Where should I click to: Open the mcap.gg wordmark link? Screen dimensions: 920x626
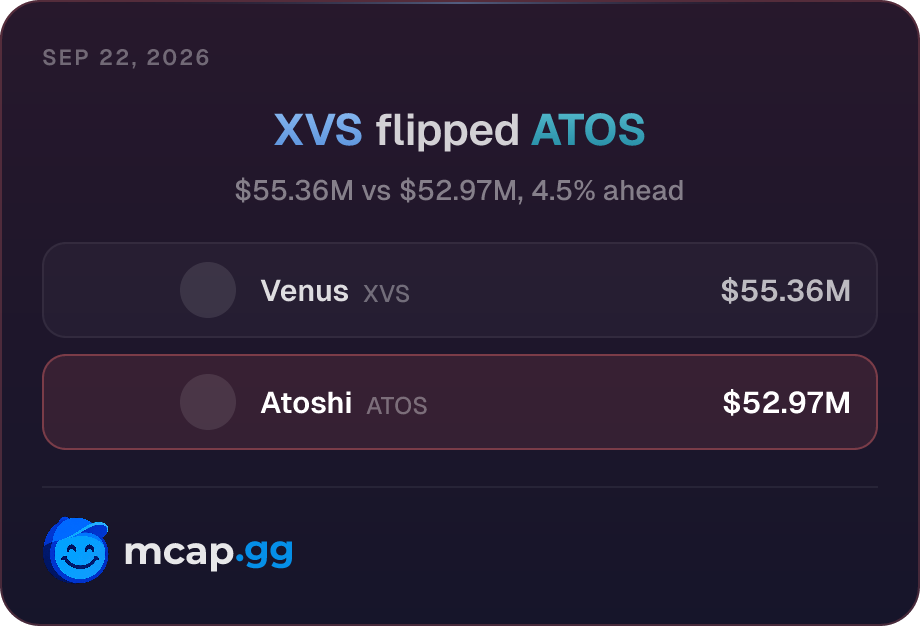coord(208,552)
